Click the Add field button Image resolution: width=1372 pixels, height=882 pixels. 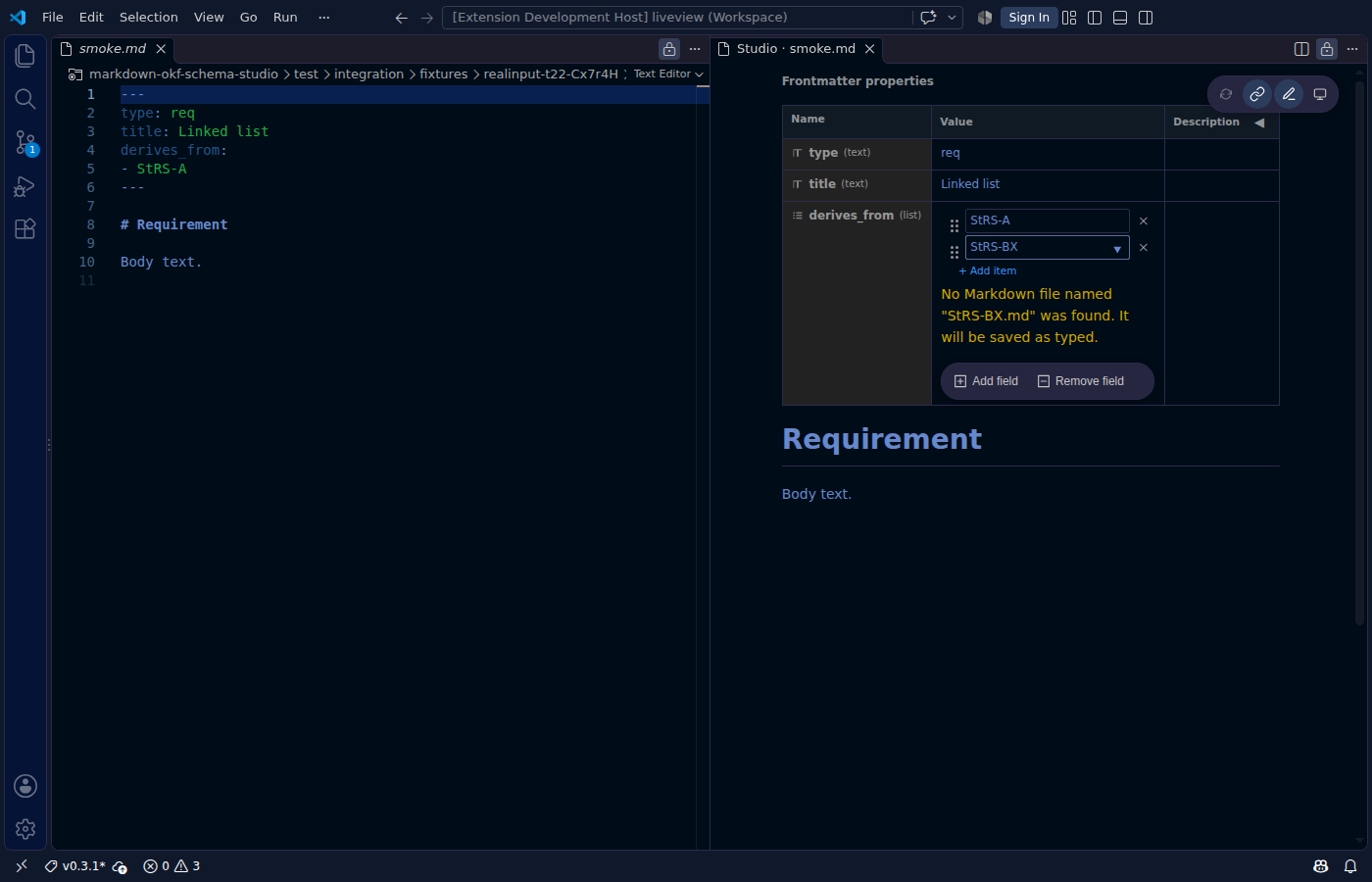click(986, 381)
